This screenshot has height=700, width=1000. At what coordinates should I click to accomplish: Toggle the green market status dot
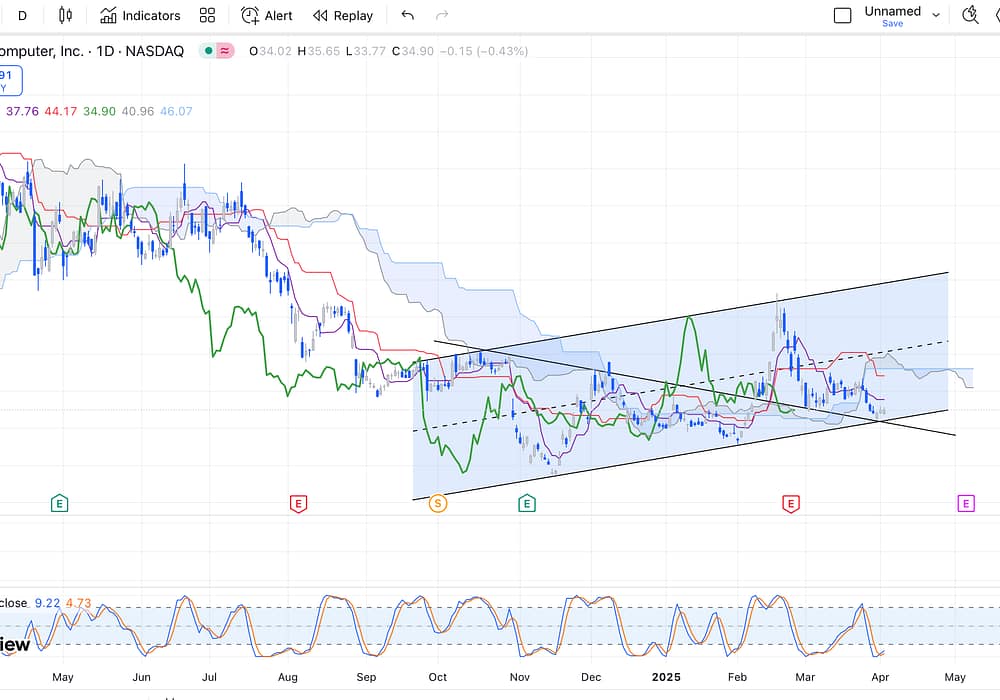tap(206, 51)
